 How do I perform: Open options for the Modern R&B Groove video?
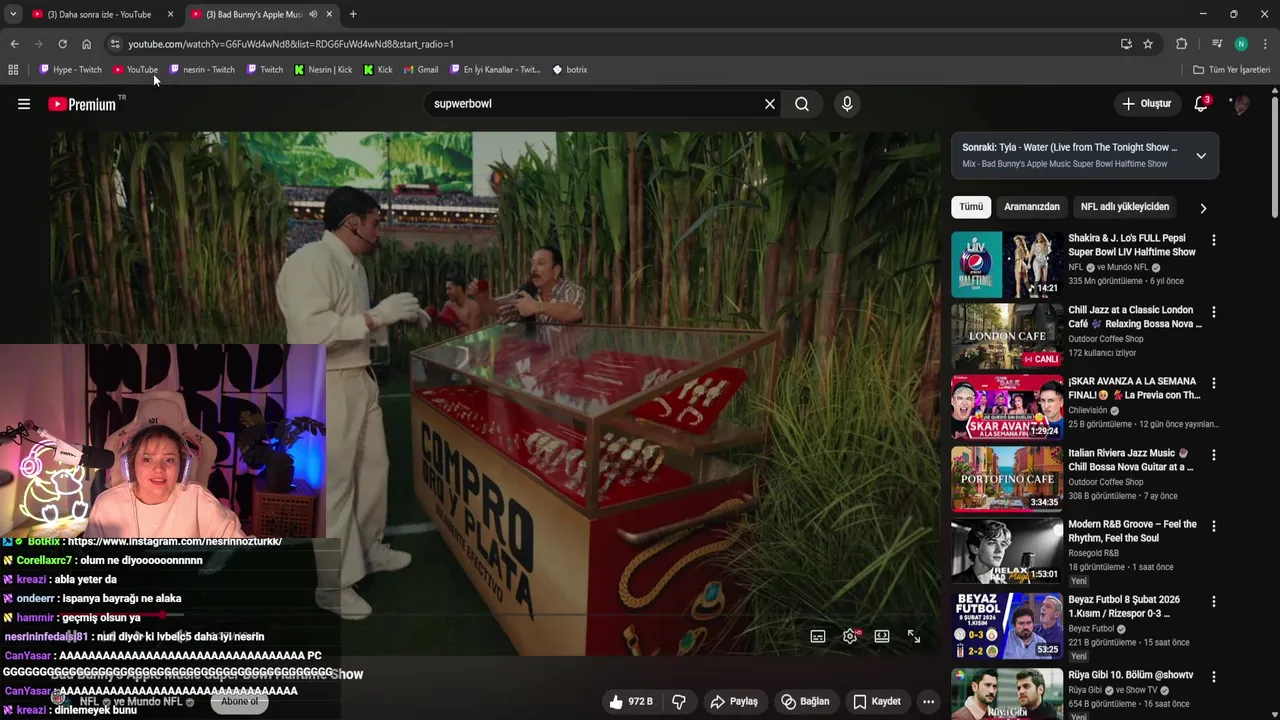(x=1214, y=526)
